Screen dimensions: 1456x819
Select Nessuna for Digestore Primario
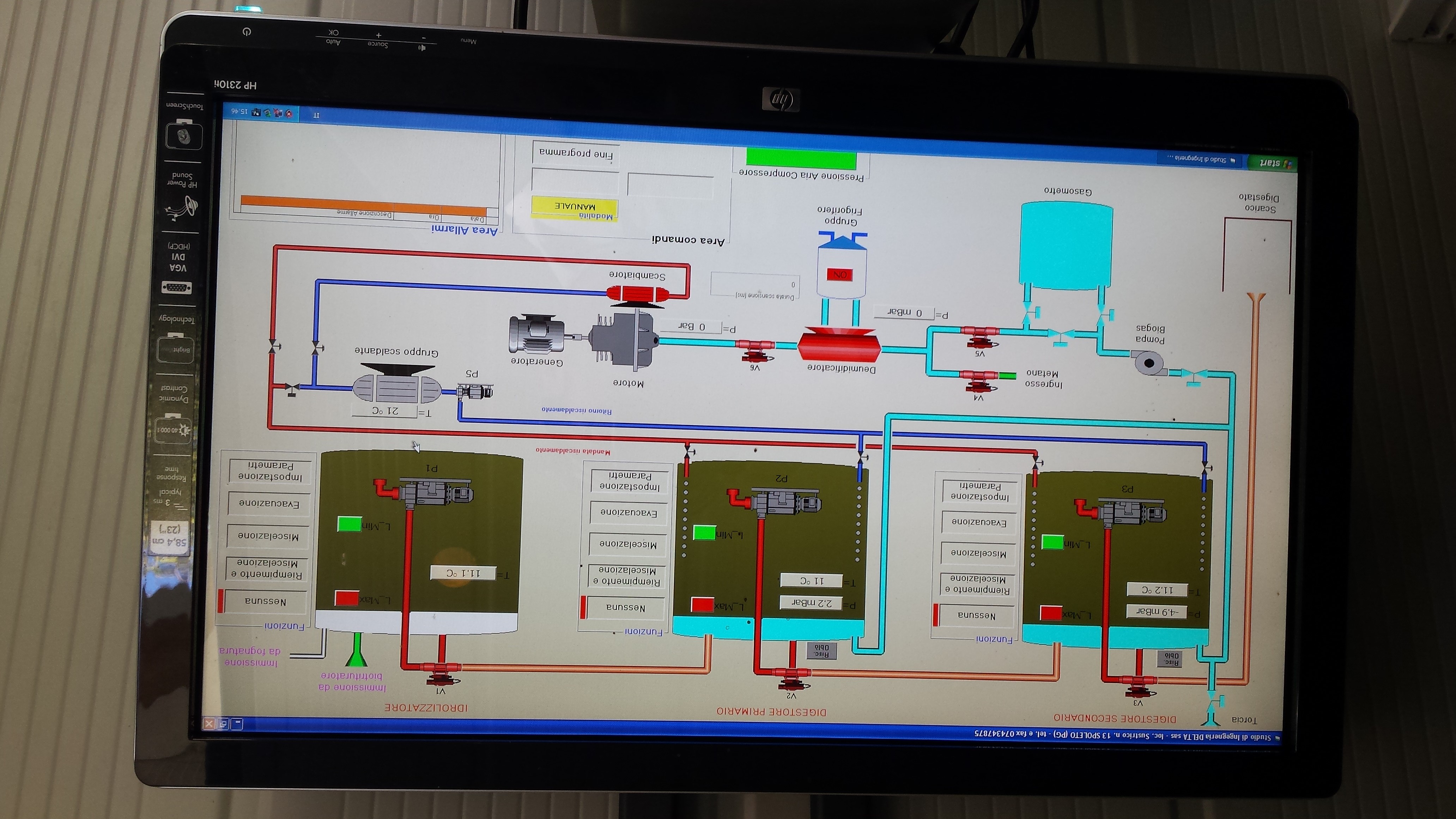click(625, 608)
